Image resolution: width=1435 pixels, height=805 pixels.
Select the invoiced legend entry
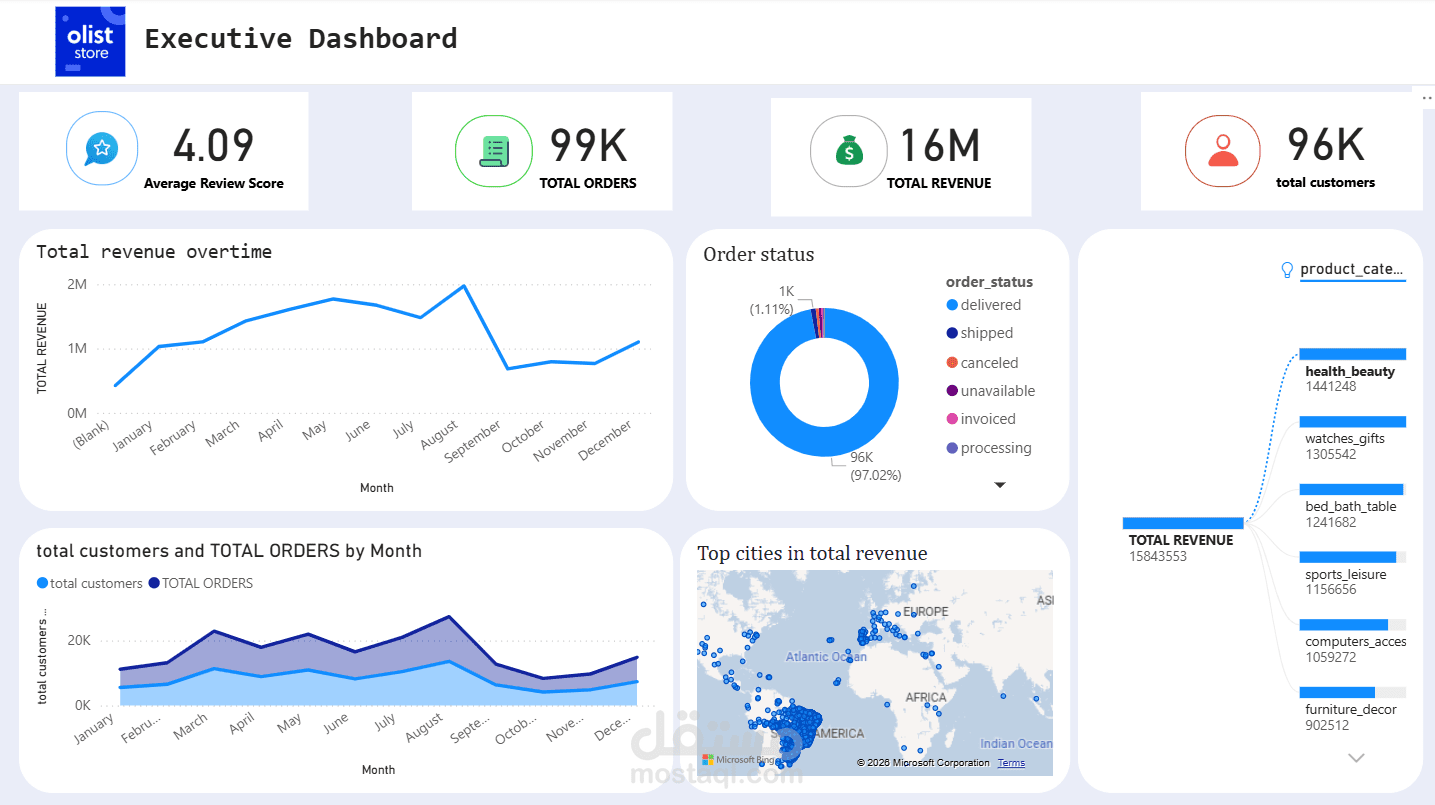click(x=981, y=419)
